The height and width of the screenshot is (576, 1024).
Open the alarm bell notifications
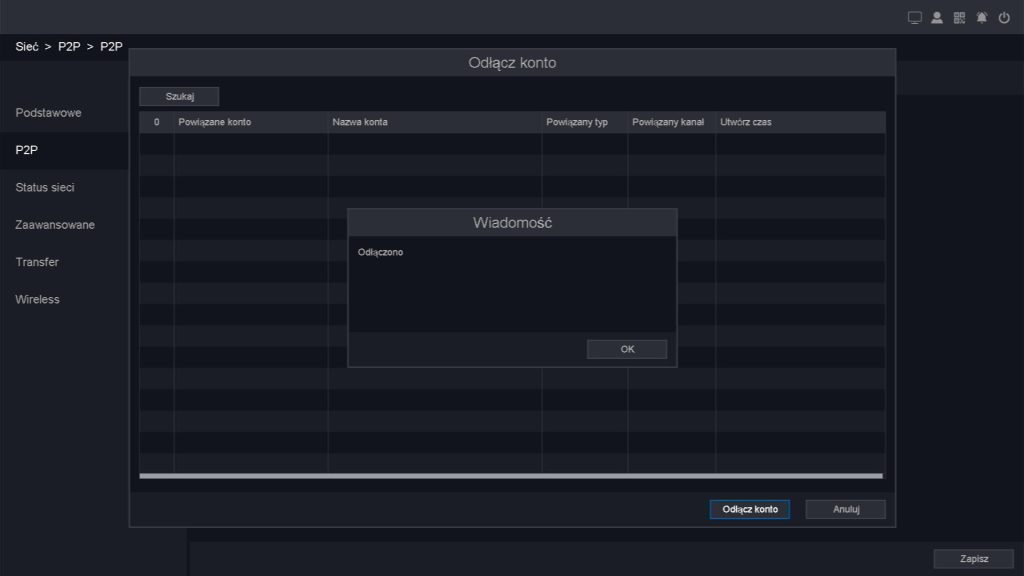tap(982, 17)
